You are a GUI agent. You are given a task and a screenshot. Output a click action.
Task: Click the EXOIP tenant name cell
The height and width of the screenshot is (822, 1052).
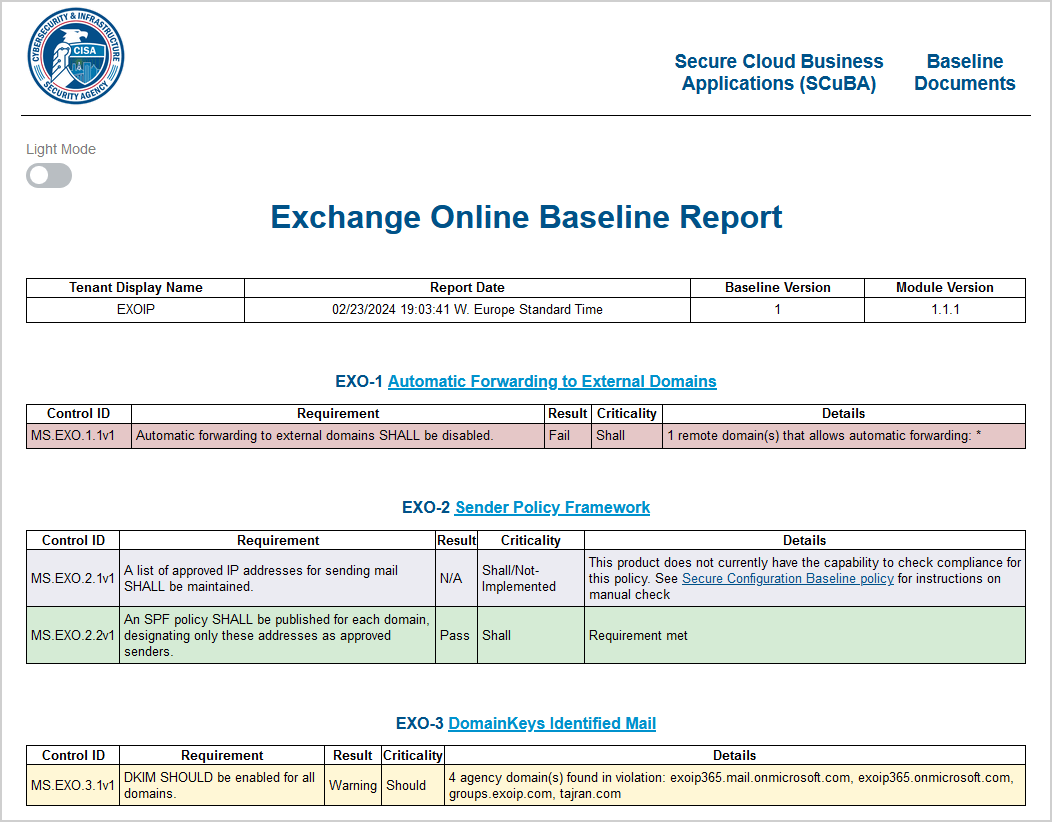[135, 310]
